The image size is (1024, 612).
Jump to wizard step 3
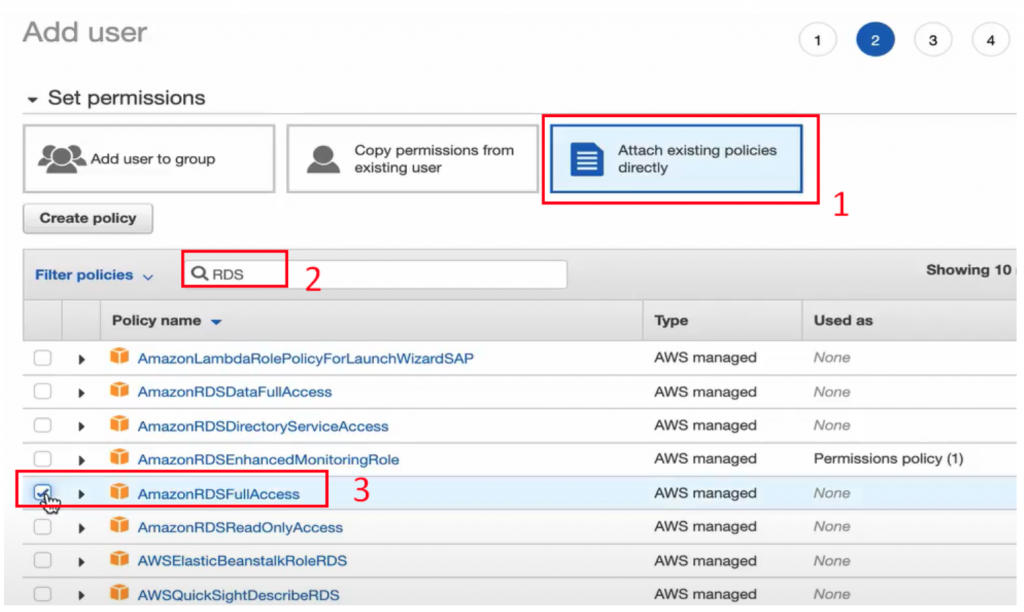coord(933,40)
